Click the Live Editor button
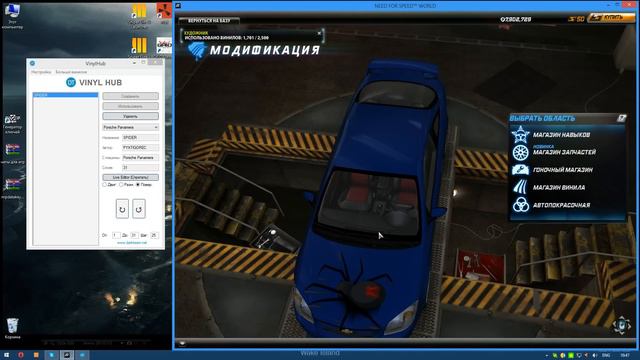Screen dimensions: 640x360 tap(130, 177)
